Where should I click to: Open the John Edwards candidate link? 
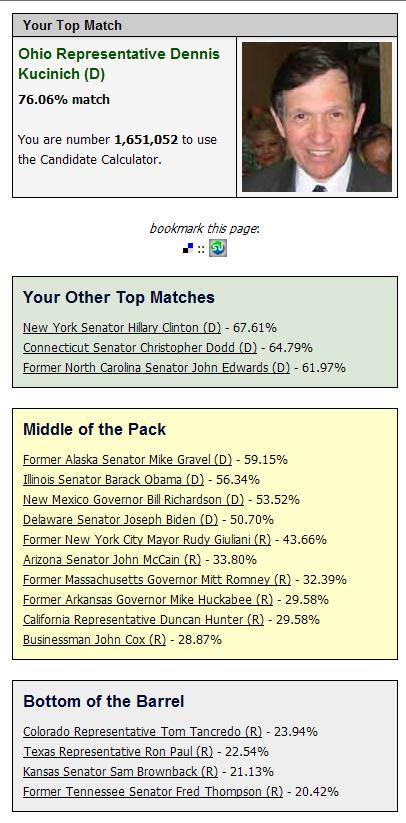pos(156,367)
